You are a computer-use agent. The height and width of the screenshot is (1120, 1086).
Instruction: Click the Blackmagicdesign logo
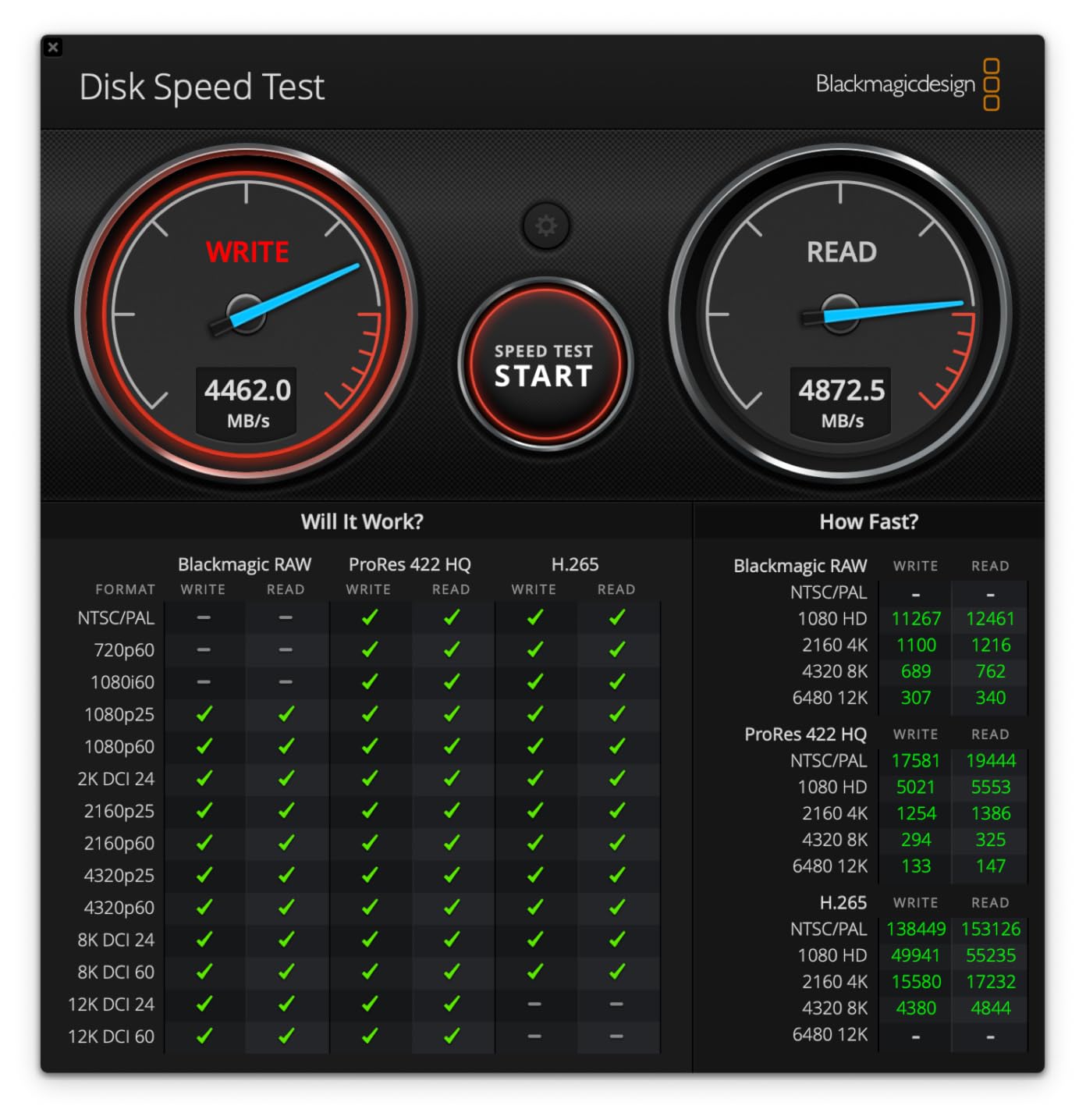(907, 84)
